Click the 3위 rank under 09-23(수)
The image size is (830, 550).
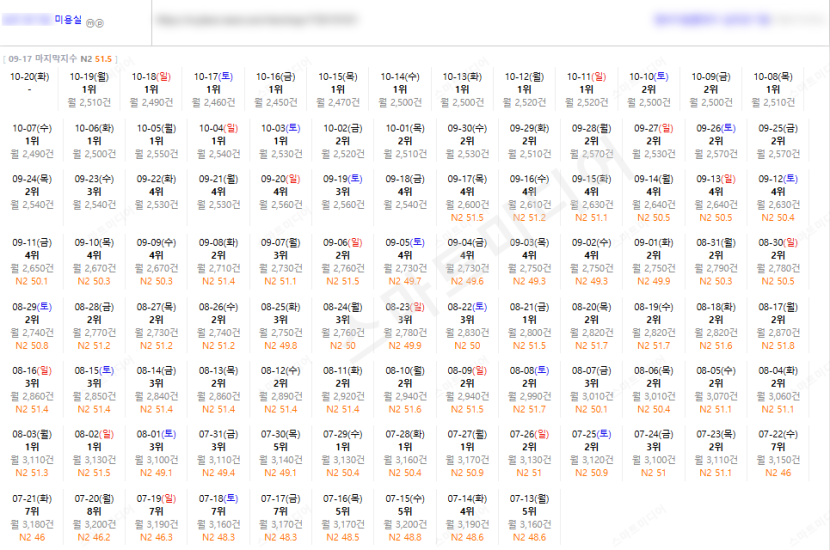tap(94, 192)
